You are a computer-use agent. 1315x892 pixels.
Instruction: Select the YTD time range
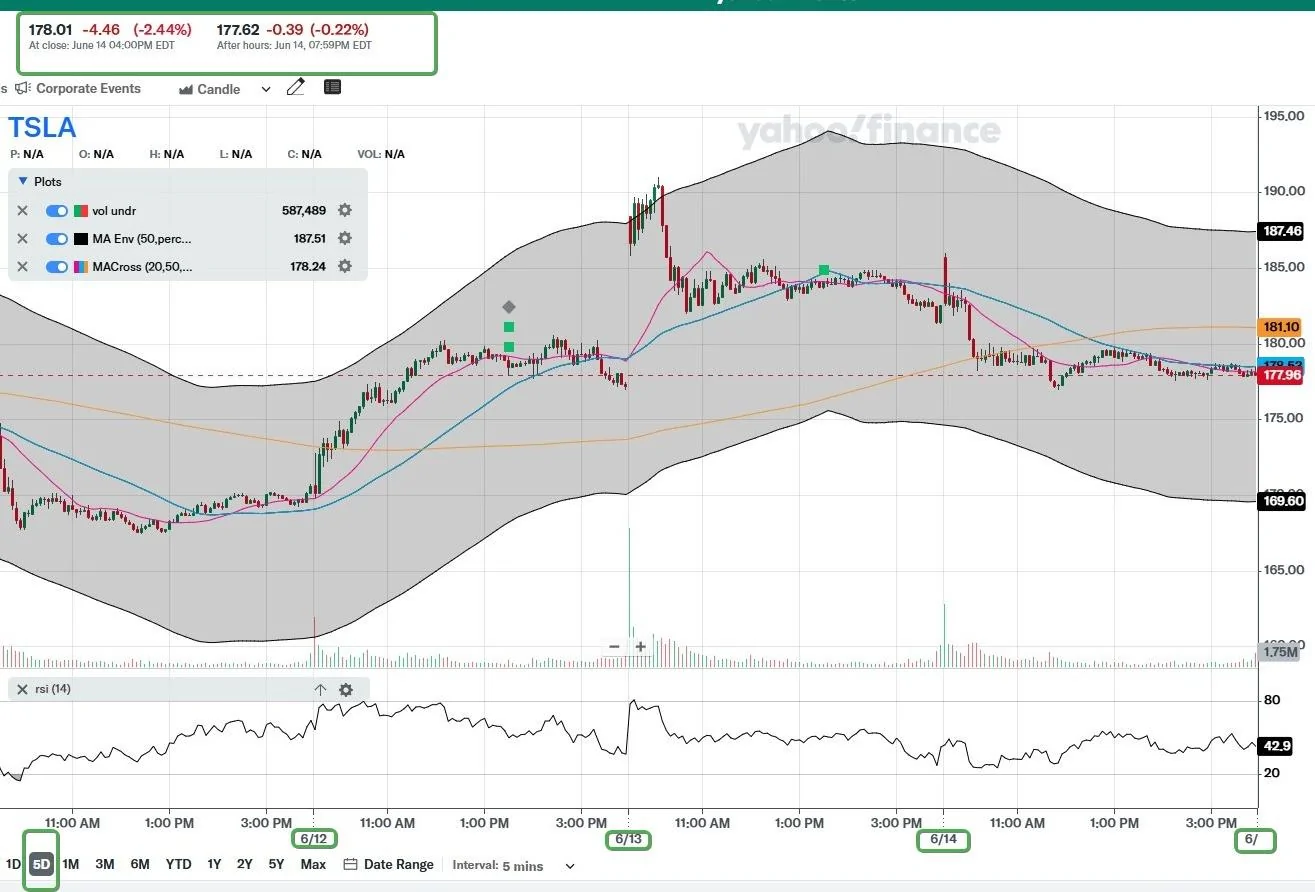click(x=178, y=864)
